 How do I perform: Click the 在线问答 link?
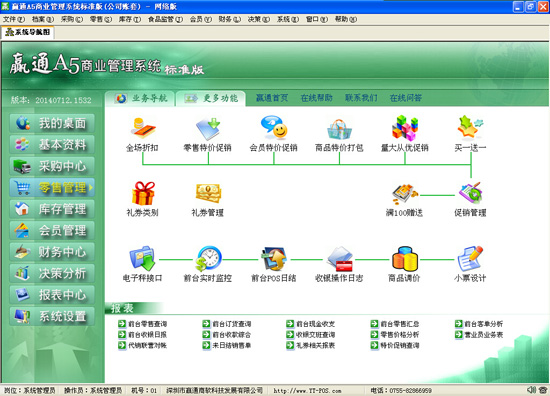405,98
